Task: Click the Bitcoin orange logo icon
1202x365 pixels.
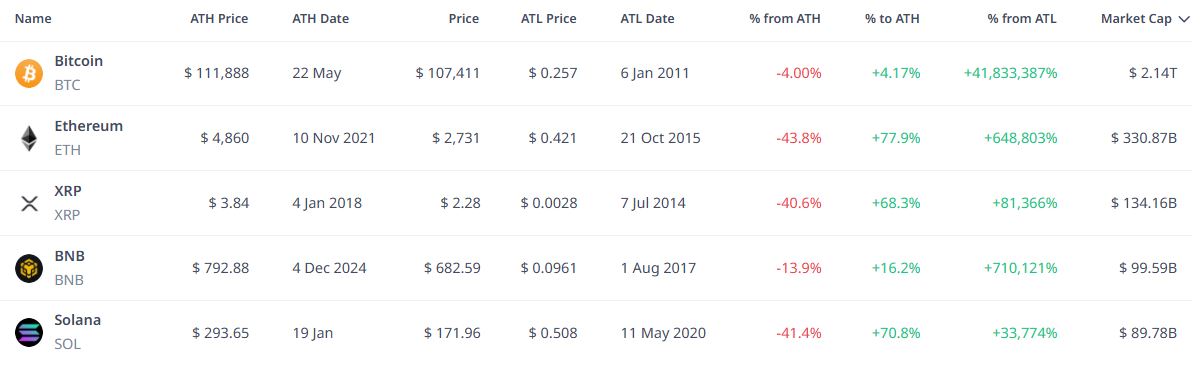Action: point(29,73)
